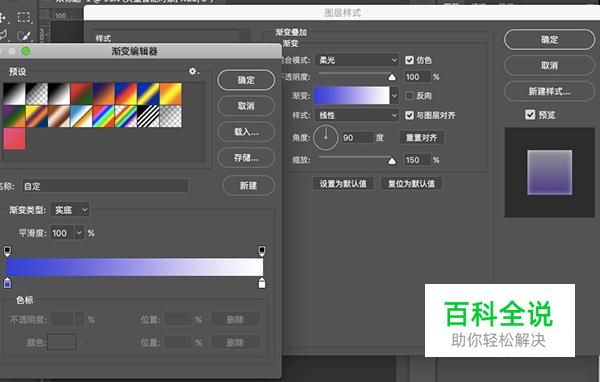Select the left opacity stop above gradient bar
Viewport: 600px width, 382px height.
point(7,251)
